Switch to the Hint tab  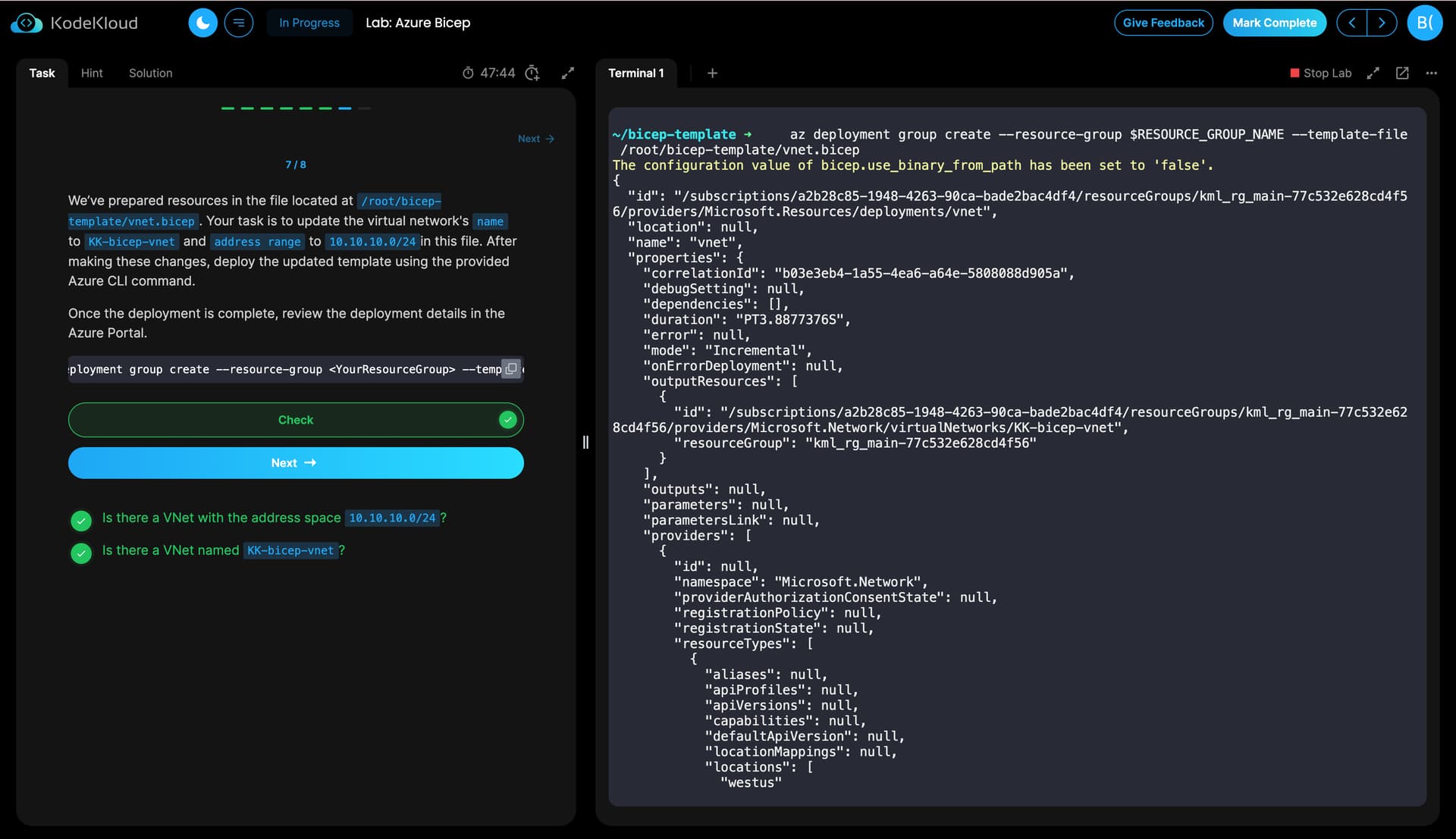tap(92, 73)
